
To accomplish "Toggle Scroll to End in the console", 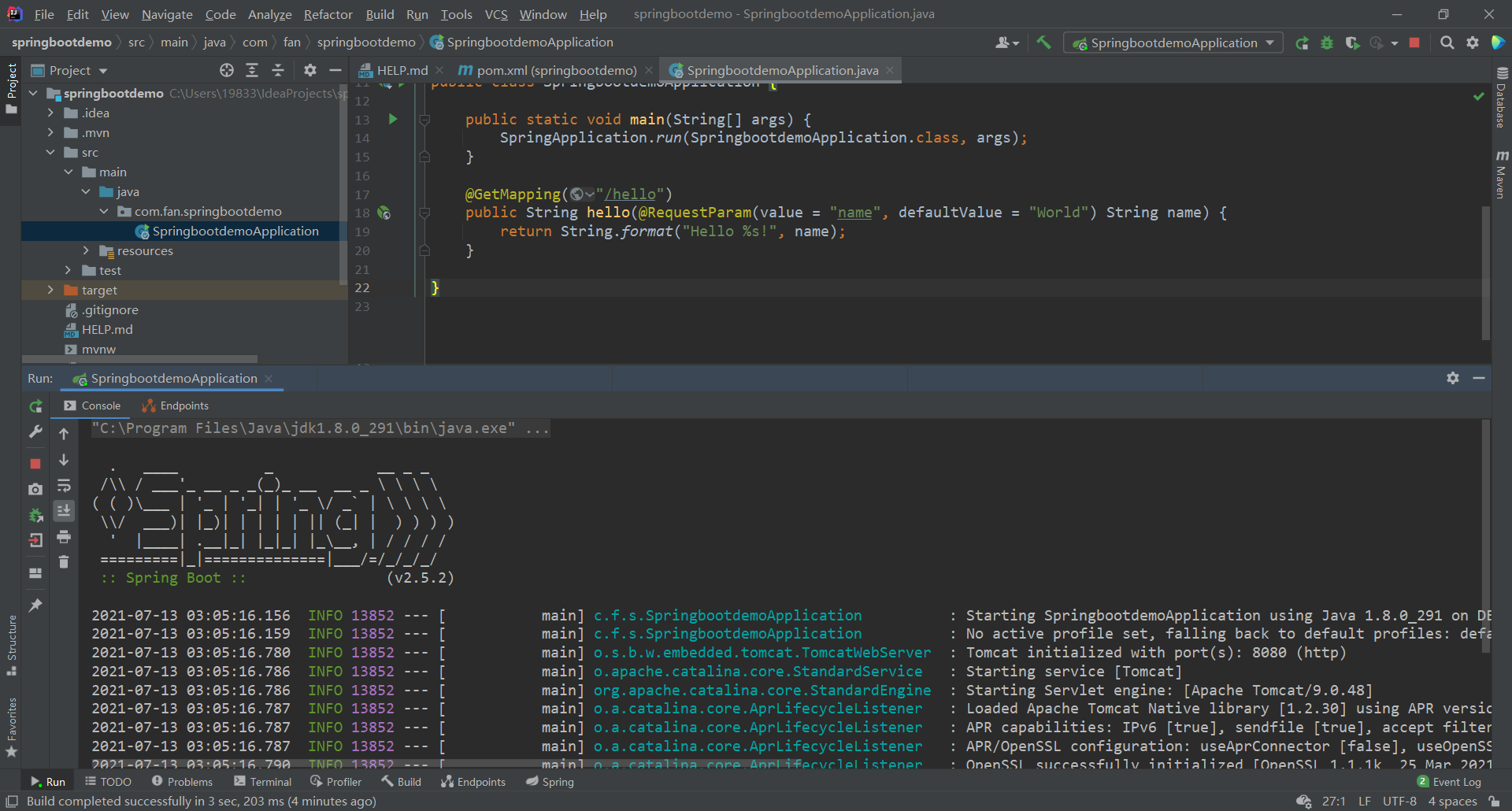I will pos(64,511).
